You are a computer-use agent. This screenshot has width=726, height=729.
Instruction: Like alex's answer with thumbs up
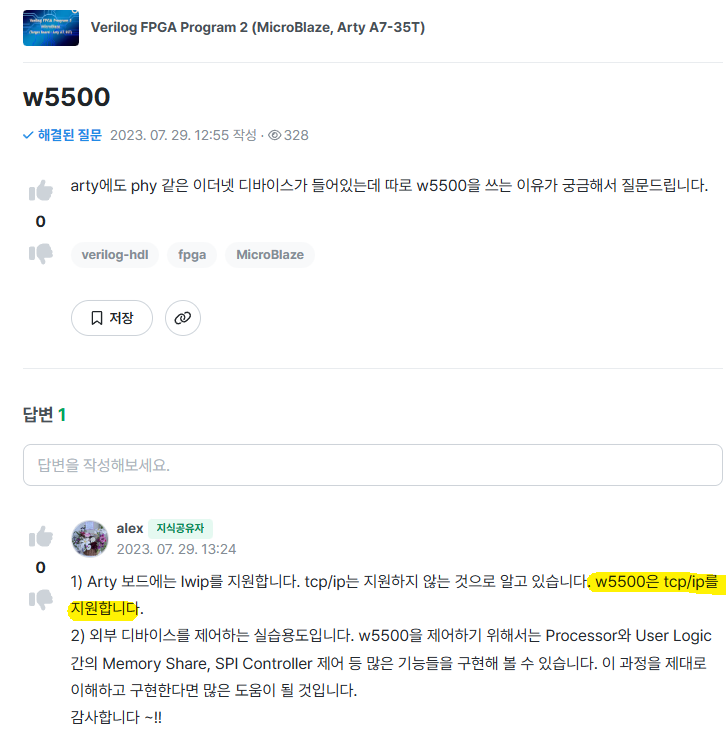(x=41, y=536)
